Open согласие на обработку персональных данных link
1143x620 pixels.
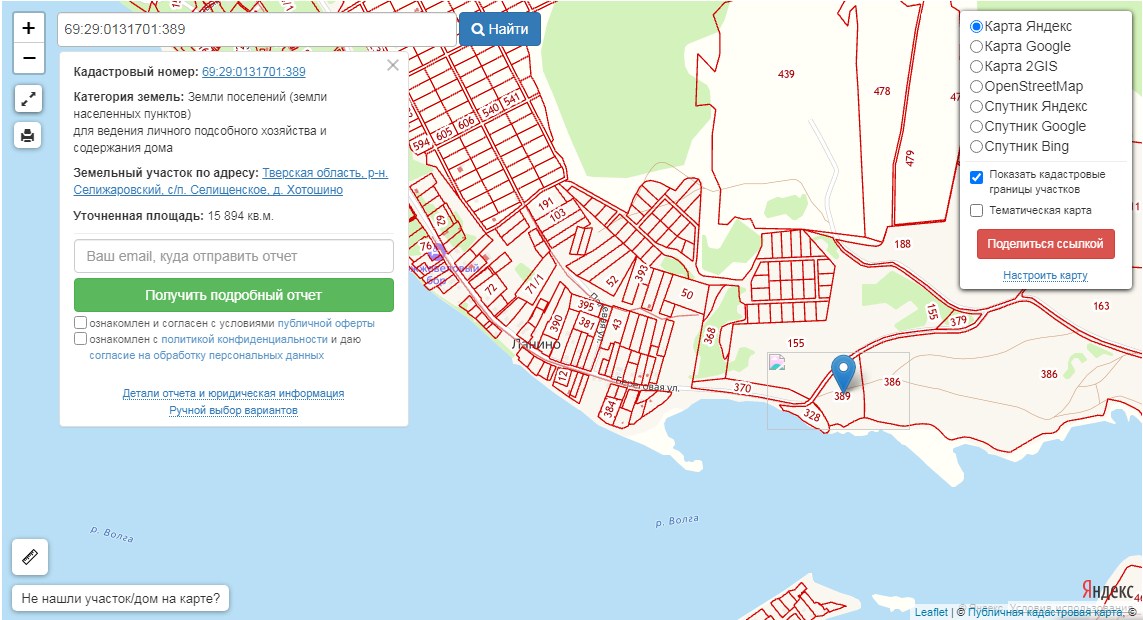coord(206,356)
